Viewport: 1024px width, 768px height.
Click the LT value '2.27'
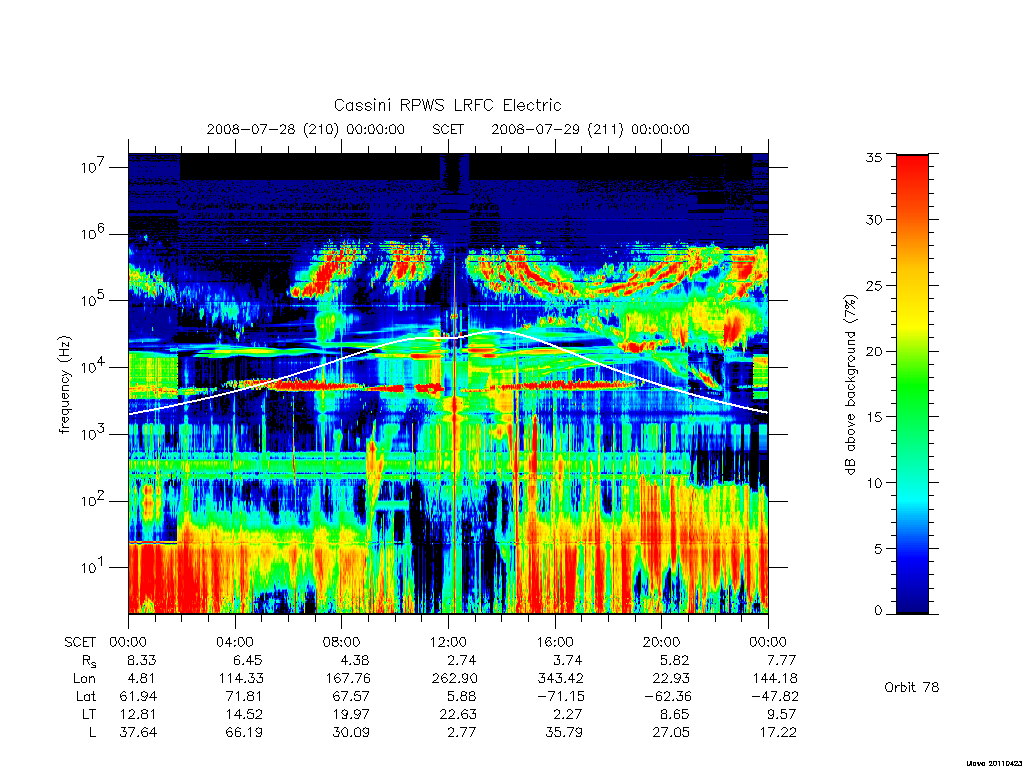(x=568, y=714)
